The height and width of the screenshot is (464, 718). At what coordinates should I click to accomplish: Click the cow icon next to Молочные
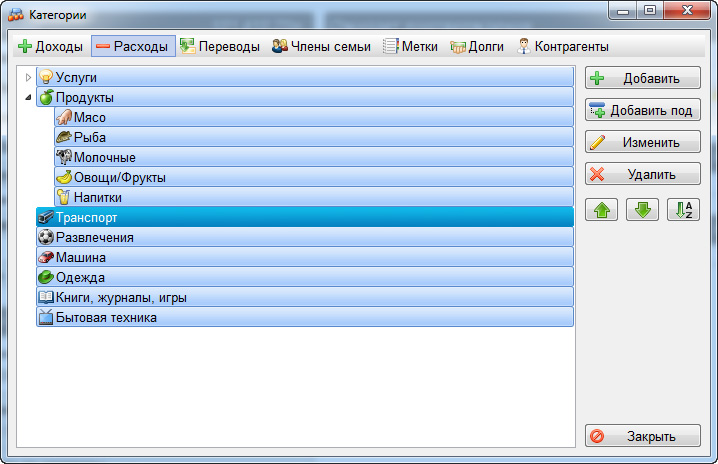[63, 157]
